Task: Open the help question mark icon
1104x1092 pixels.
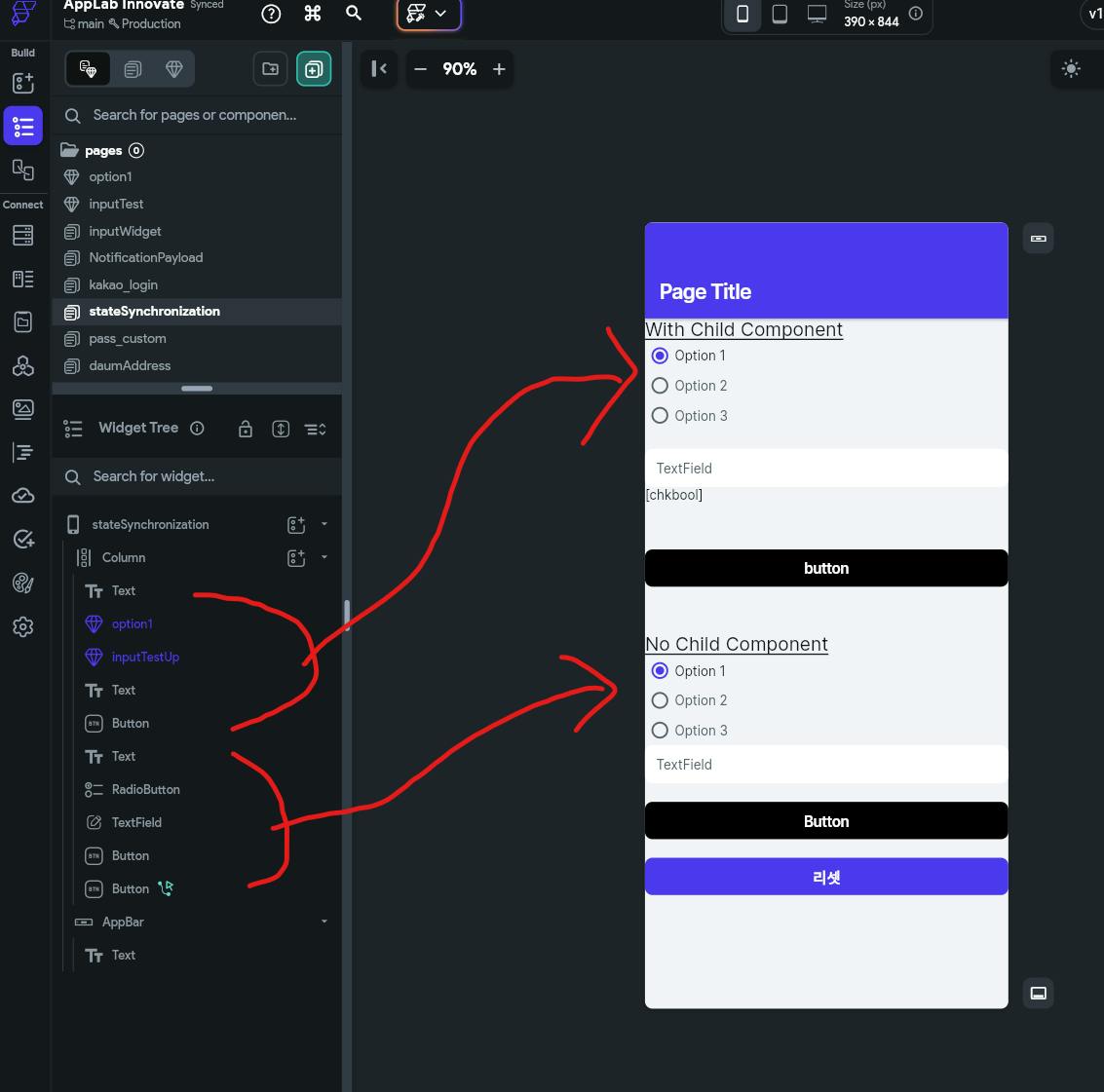Action: click(x=271, y=14)
